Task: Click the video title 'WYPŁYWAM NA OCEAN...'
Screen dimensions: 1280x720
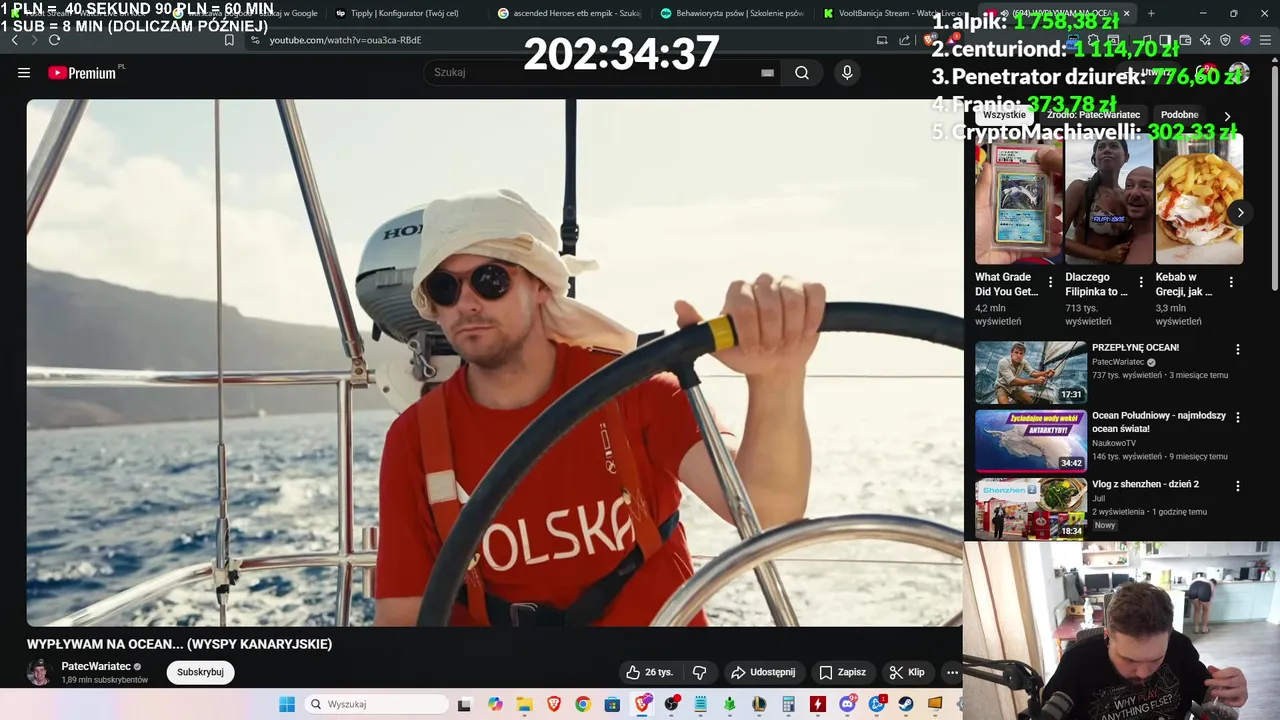Action: (x=180, y=644)
